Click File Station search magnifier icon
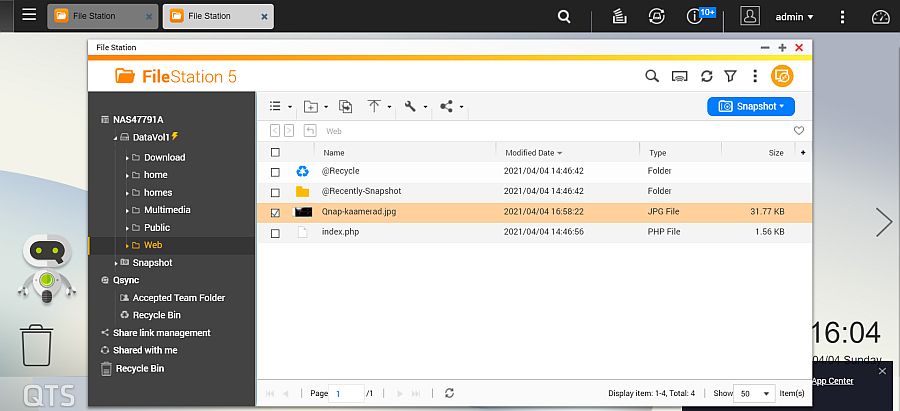The image size is (900, 411). pos(651,76)
